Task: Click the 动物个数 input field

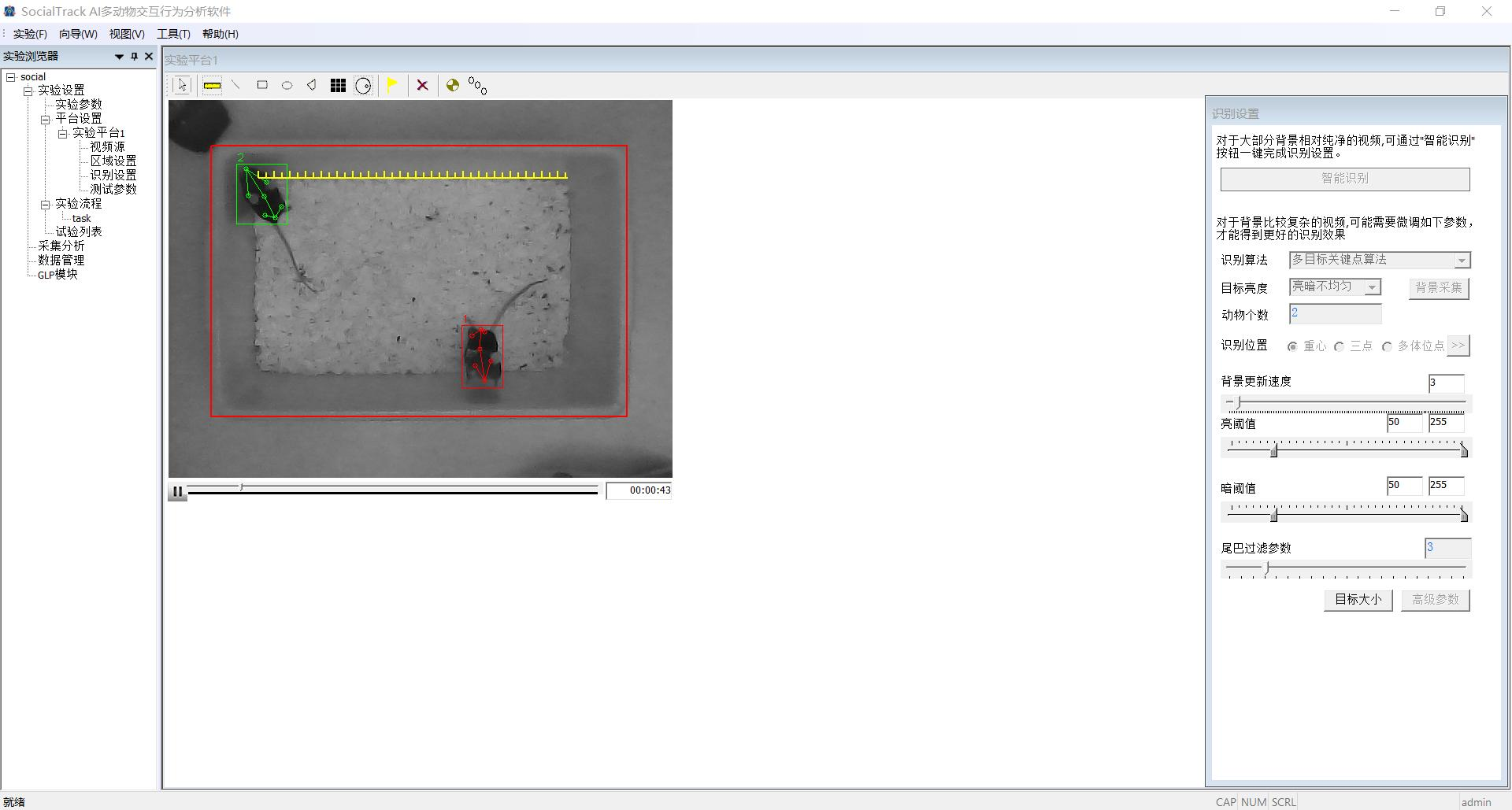Action: (x=1335, y=313)
